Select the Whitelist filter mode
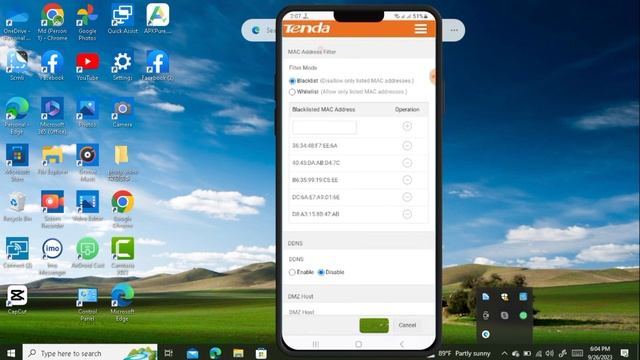Viewport: 640px width, 360px height. (292, 92)
